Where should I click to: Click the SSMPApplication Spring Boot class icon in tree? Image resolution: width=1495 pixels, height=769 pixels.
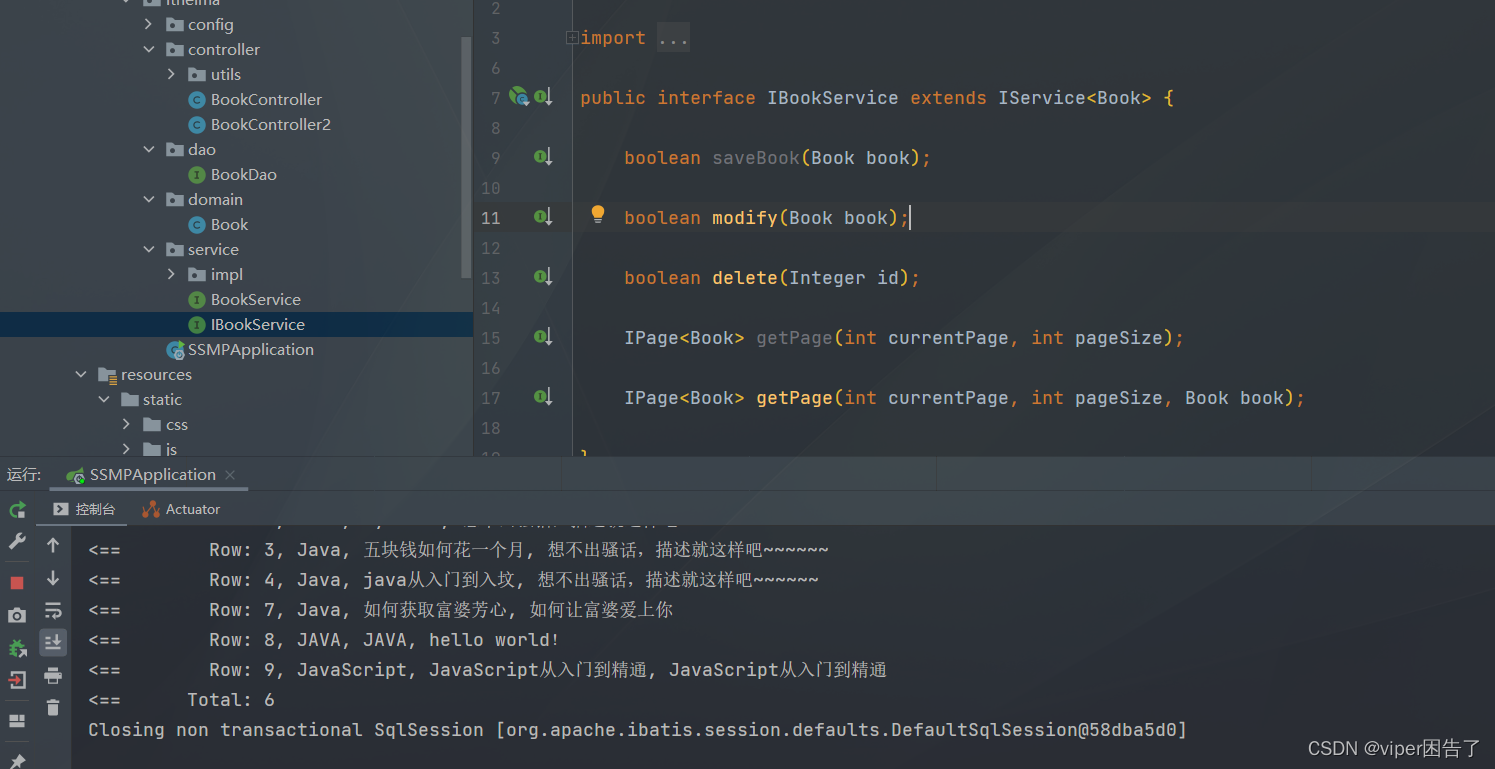pos(176,349)
